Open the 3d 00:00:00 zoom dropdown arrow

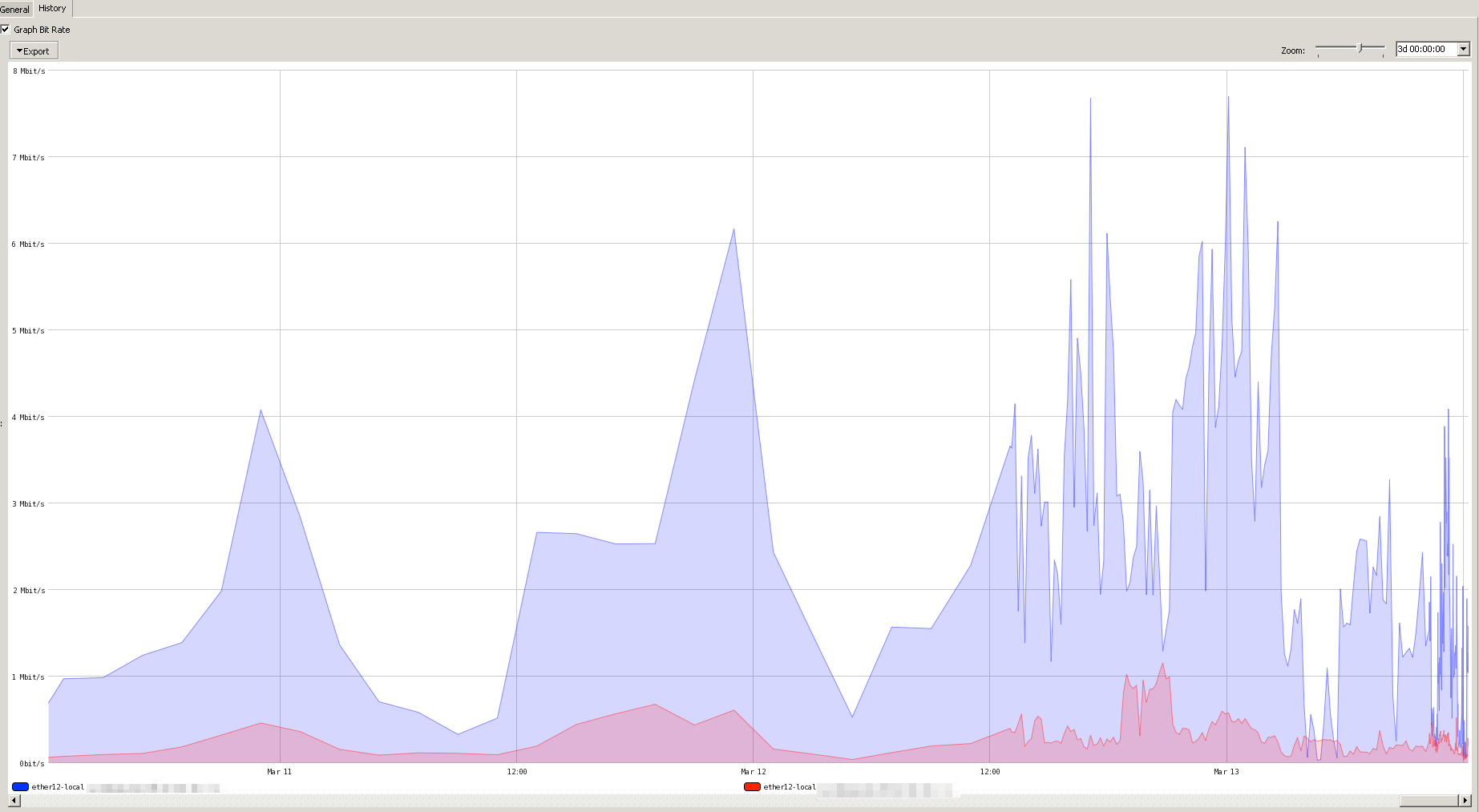1463,49
